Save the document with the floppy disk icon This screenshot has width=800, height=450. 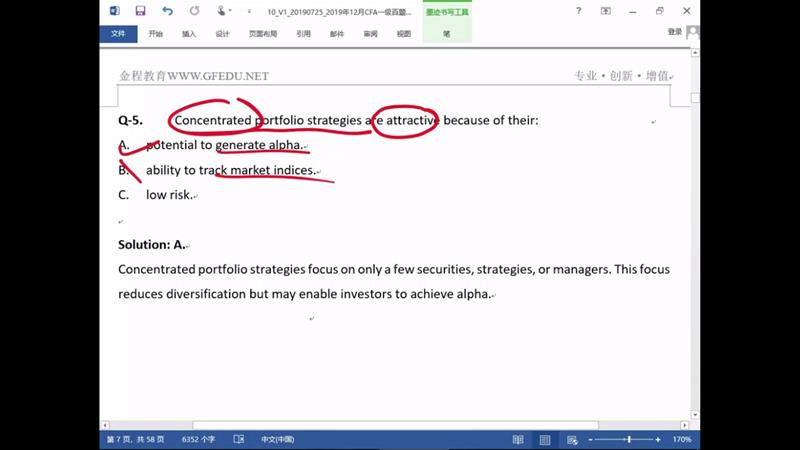[140, 11]
